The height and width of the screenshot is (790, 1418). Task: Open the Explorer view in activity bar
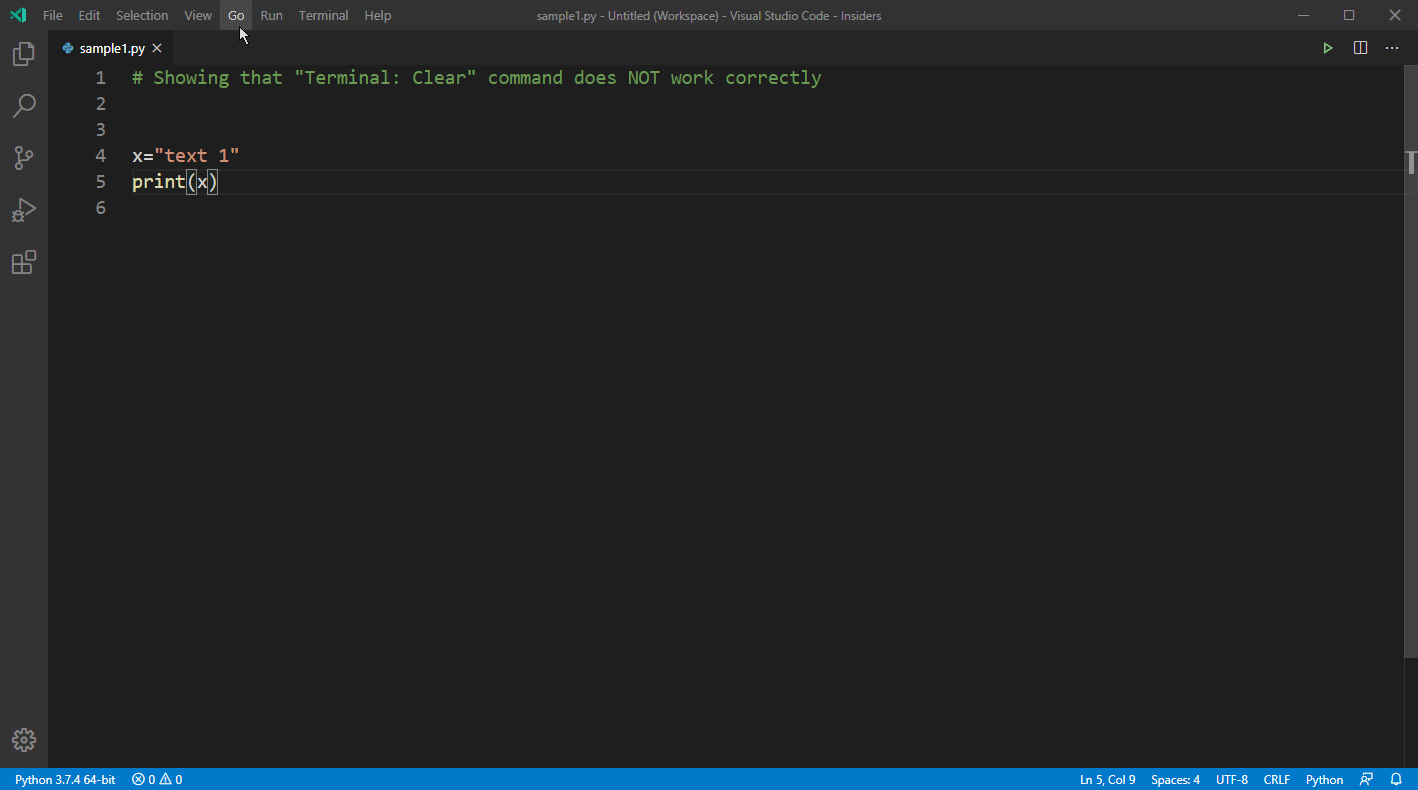[x=24, y=54]
